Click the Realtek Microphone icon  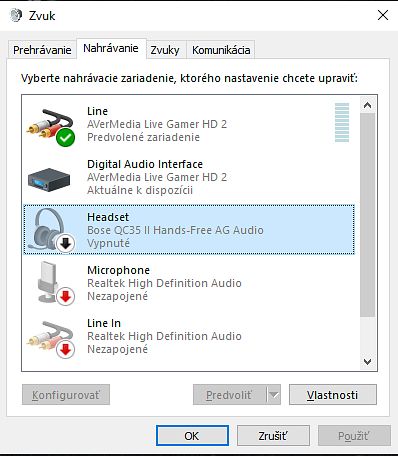coord(53,282)
